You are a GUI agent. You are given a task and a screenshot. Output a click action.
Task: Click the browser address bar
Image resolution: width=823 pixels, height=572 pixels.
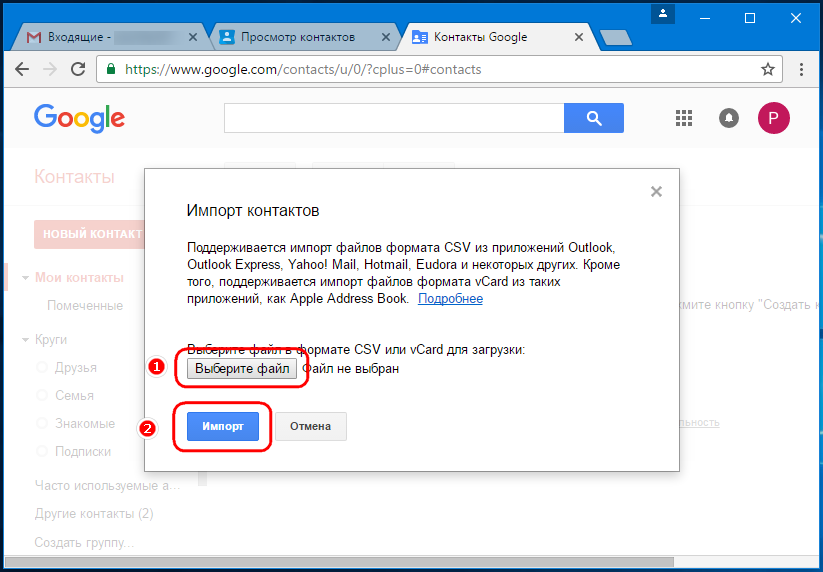tap(439, 69)
